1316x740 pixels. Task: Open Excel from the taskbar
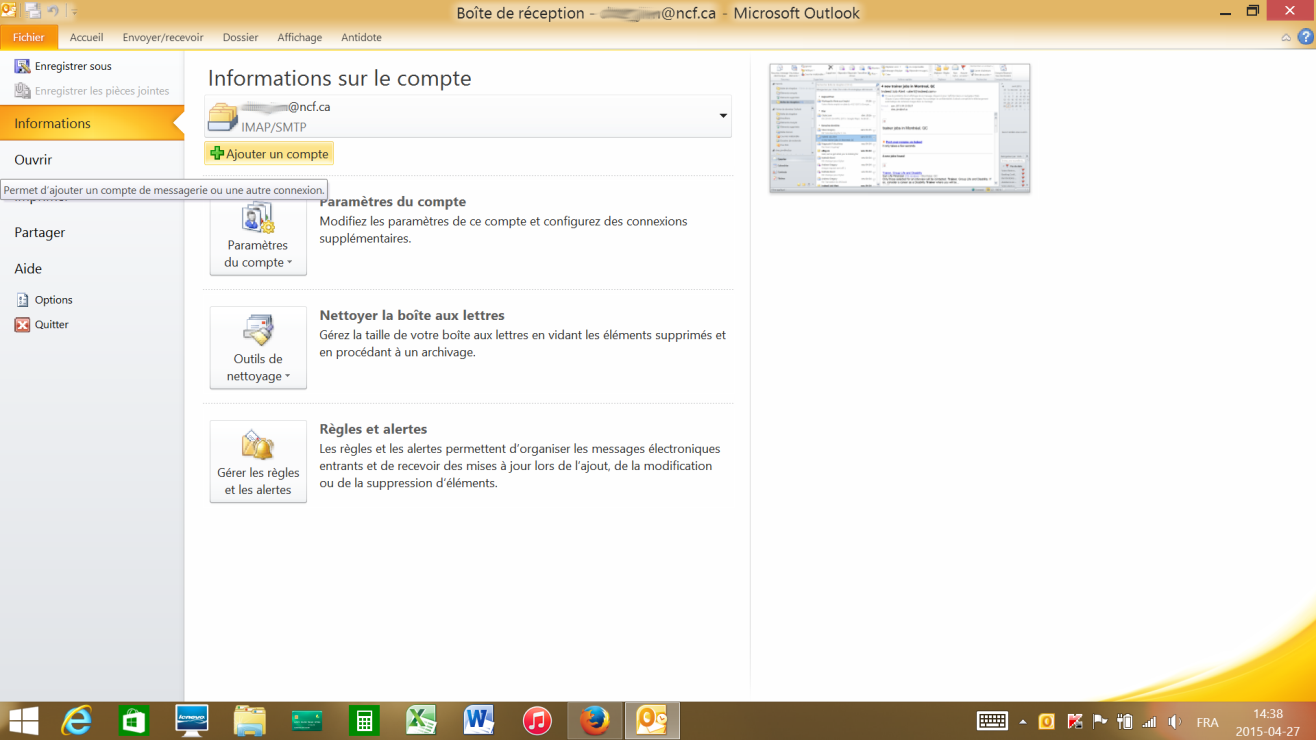click(422, 720)
